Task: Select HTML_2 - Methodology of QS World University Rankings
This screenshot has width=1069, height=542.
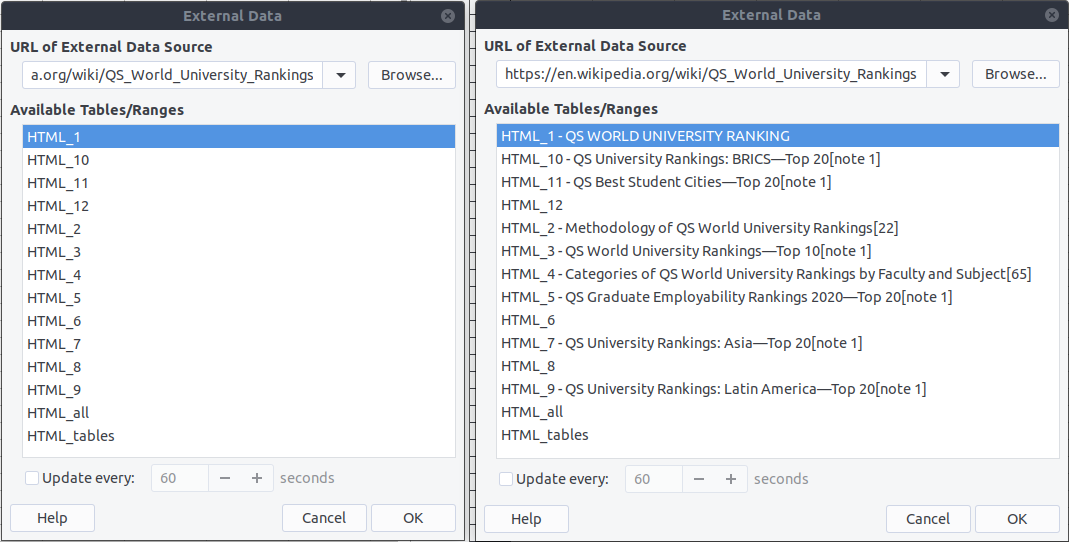Action: coord(778,228)
